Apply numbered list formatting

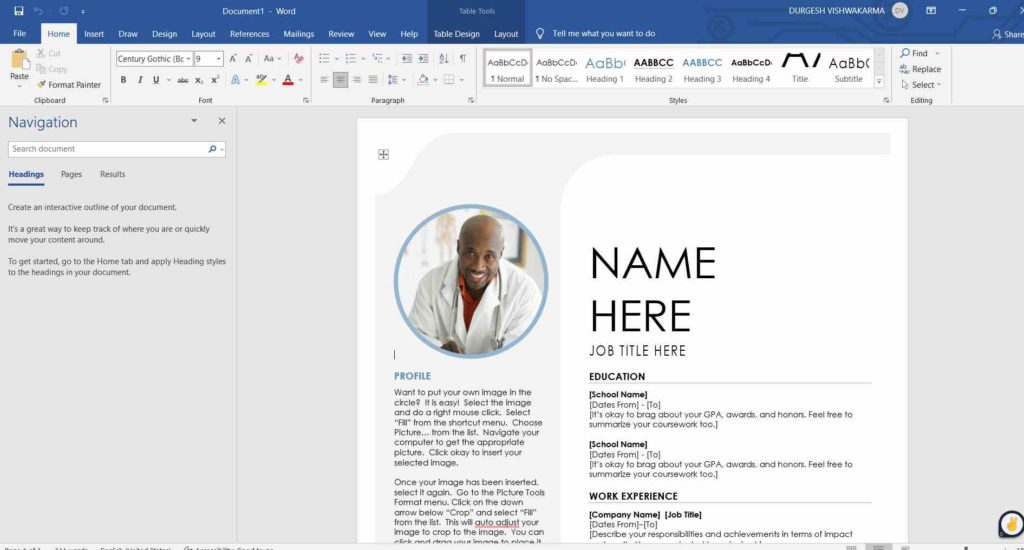click(x=351, y=59)
